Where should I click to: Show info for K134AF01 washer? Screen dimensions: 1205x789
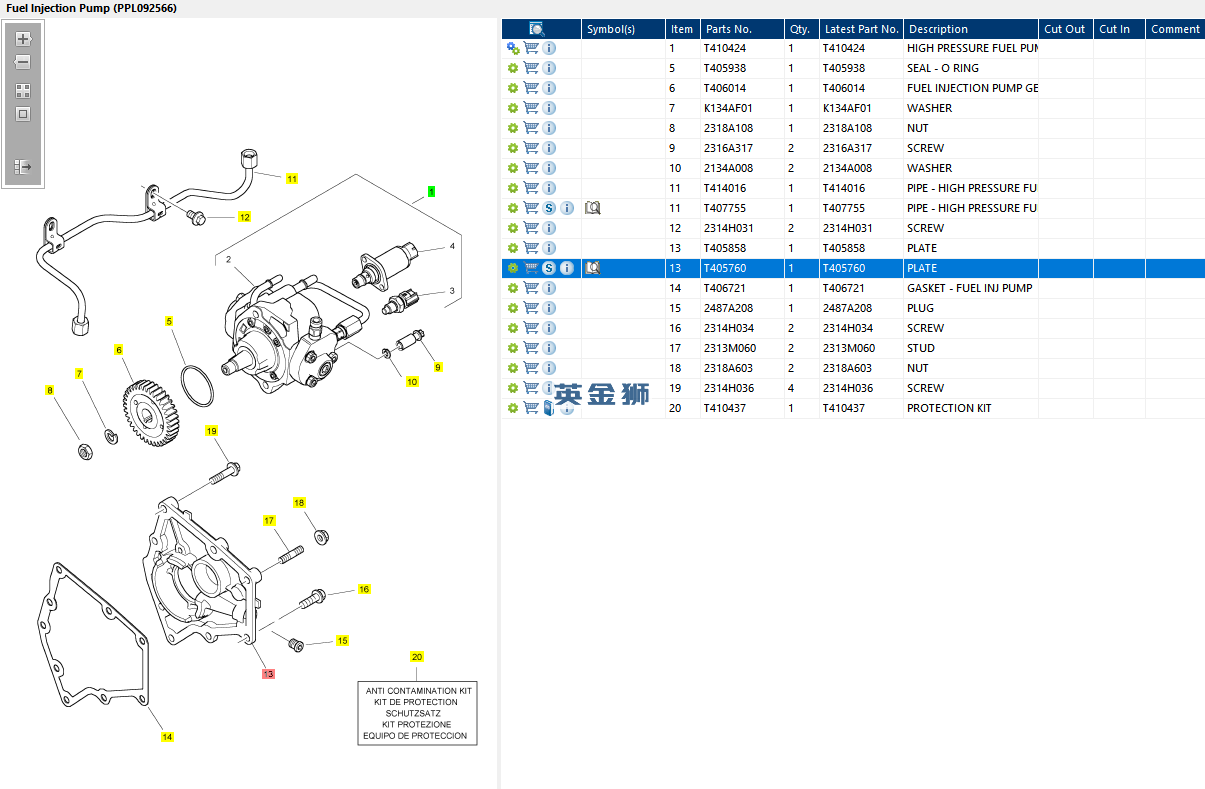pos(549,108)
